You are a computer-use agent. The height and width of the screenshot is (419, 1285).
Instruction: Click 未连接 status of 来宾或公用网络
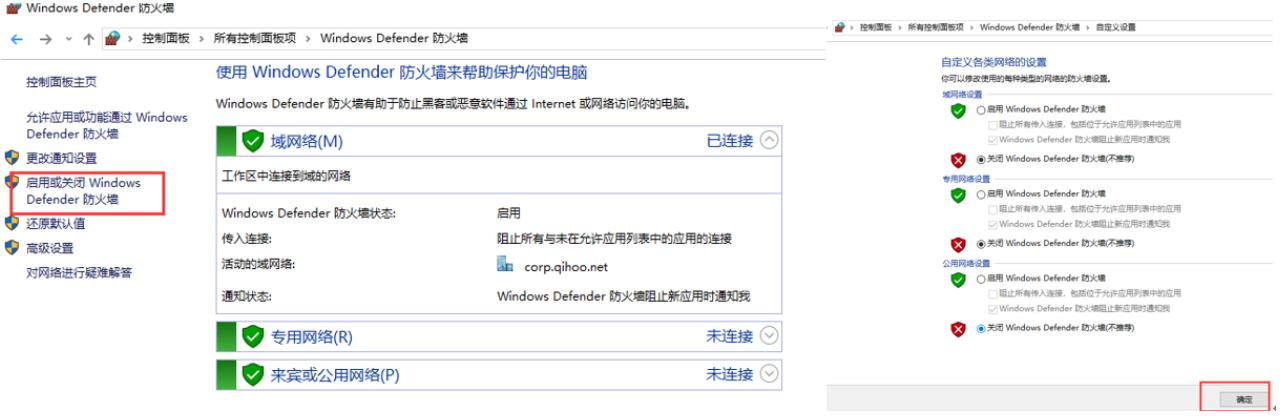coord(730,375)
